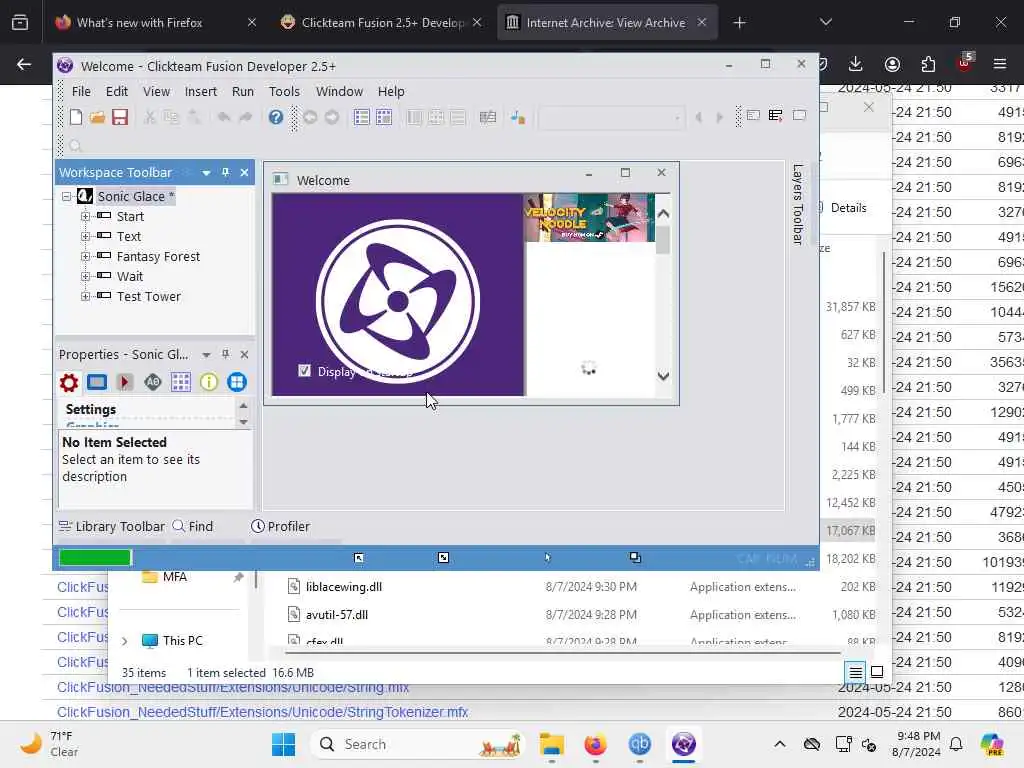
Task: Open the Layers Toolbar side tab
Action: 797,204
